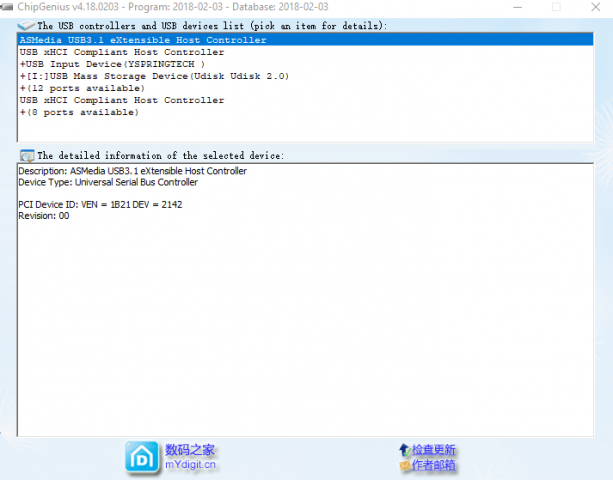Image resolution: width=613 pixels, height=480 pixels.
Task: Click the 检查更新 check update link
Action: tap(434, 450)
